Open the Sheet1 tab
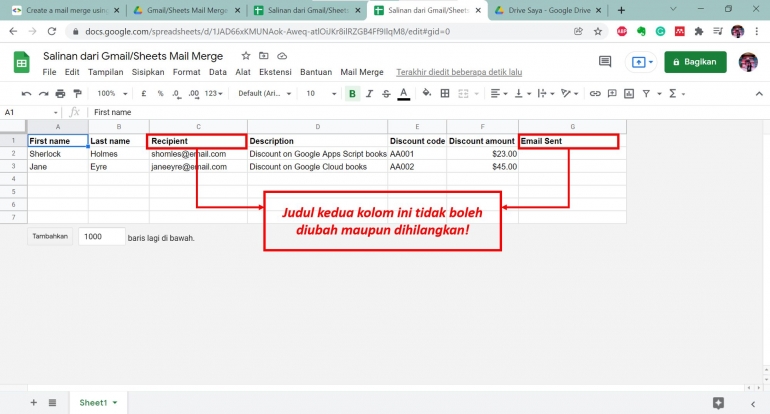This screenshot has height=414, width=770. (98, 403)
